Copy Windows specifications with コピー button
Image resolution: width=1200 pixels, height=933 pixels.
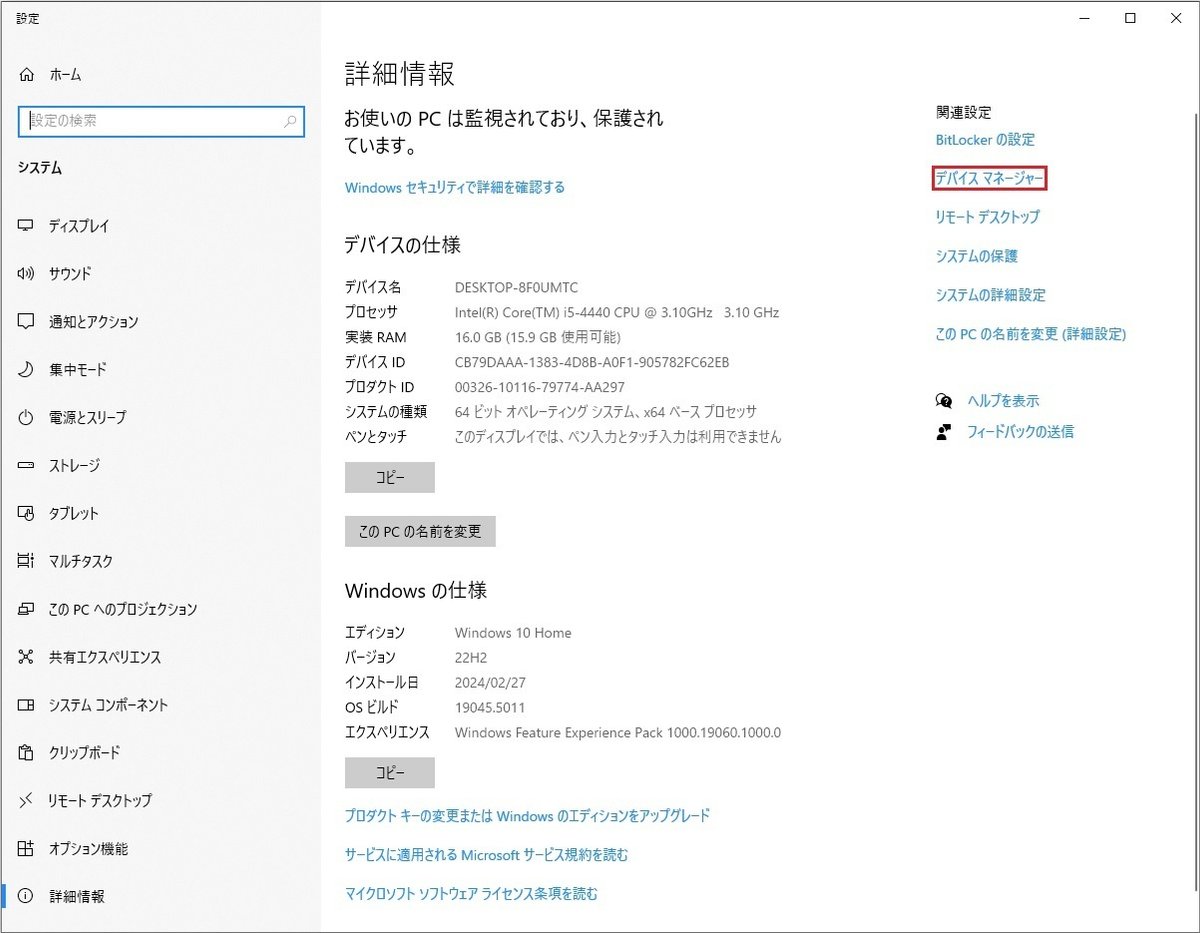[x=390, y=773]
